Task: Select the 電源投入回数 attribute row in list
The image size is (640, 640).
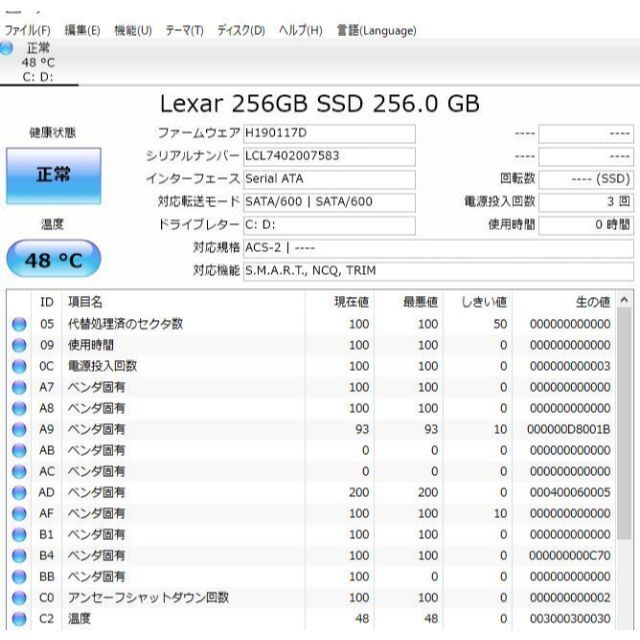Action: [x=312, y=366]
